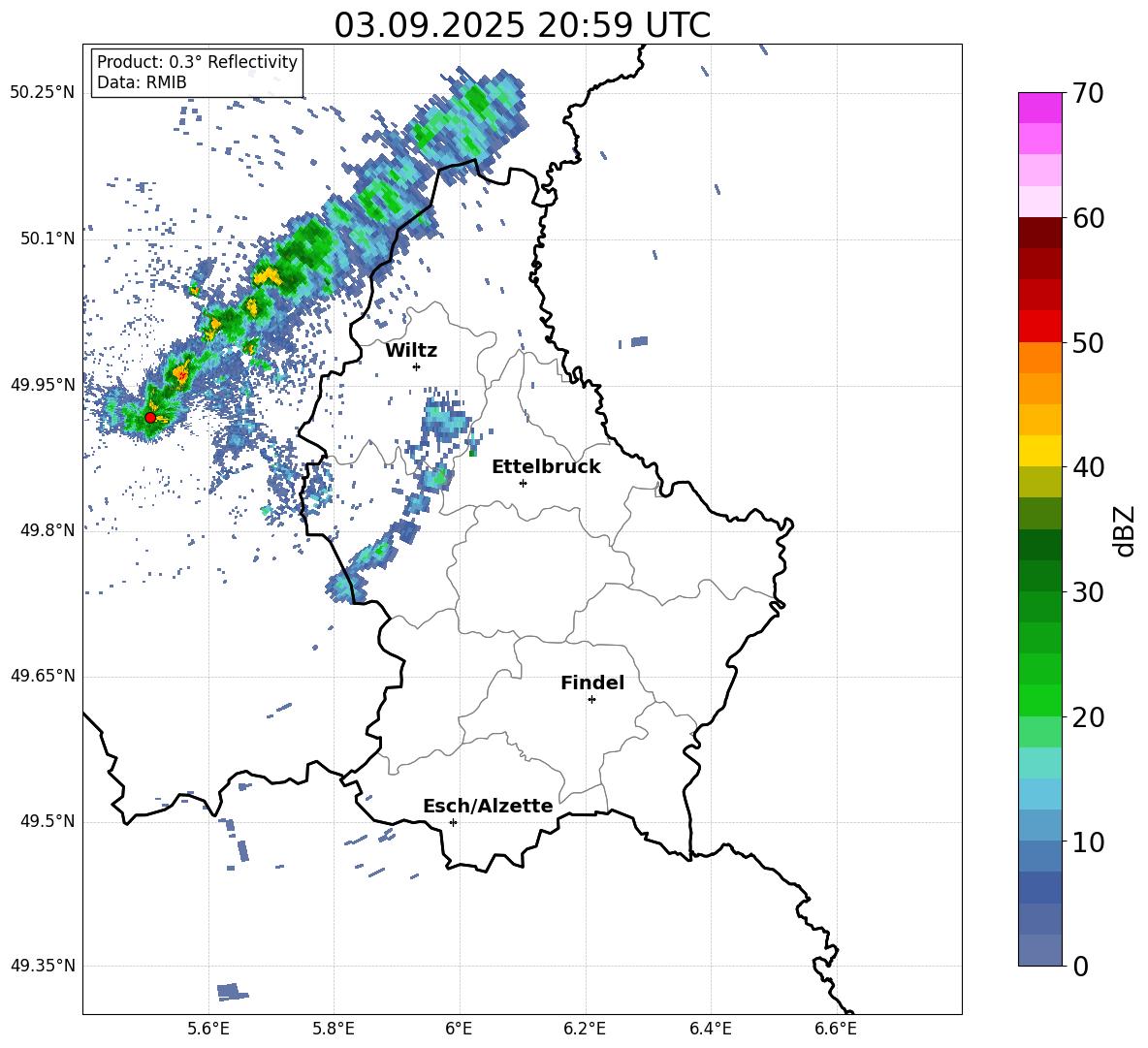Click the 5.6°E longitude label
The image size is (1148, 1048).
[208, 1029]
